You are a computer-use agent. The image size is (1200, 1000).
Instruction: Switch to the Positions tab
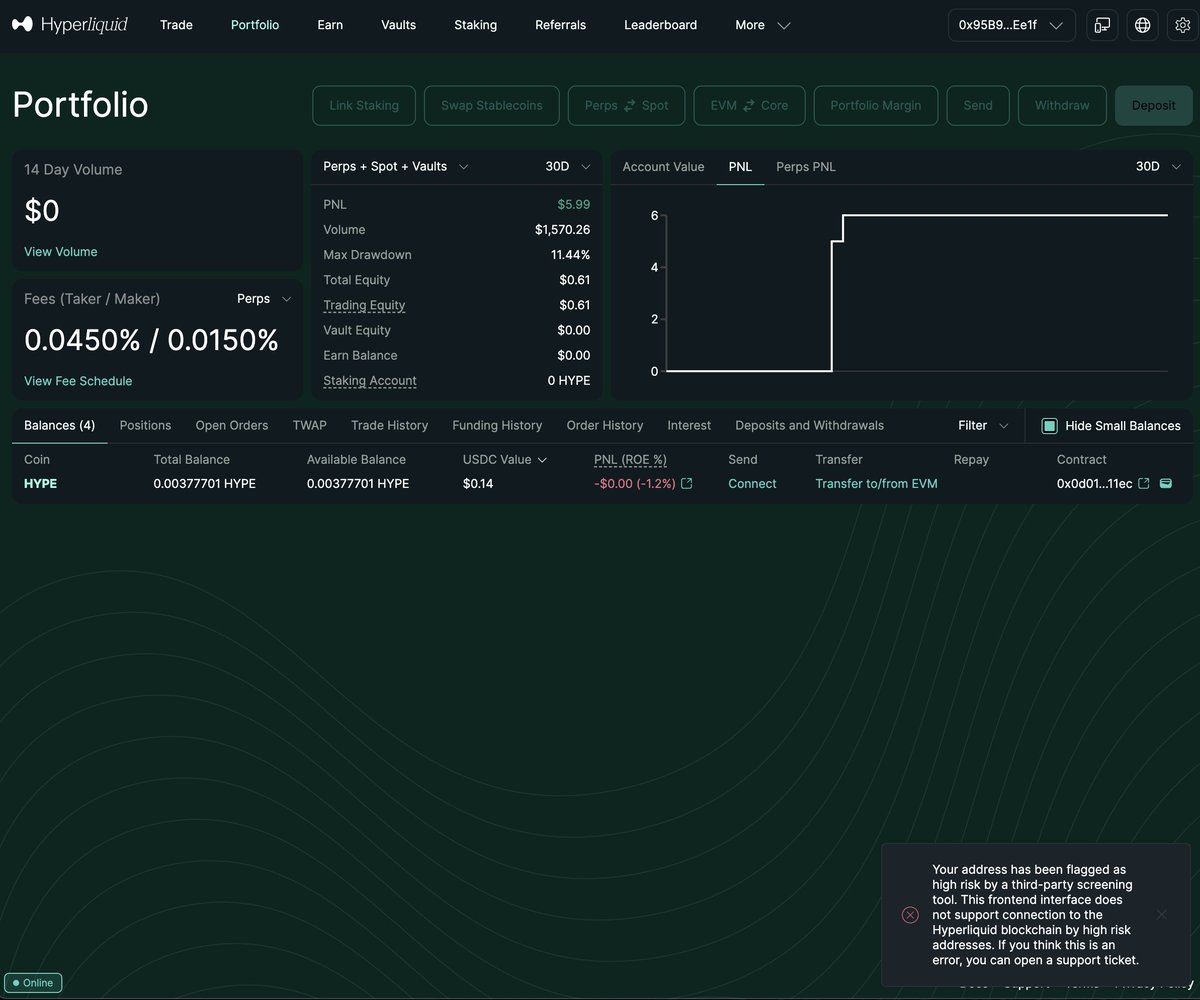click(145, 426)
